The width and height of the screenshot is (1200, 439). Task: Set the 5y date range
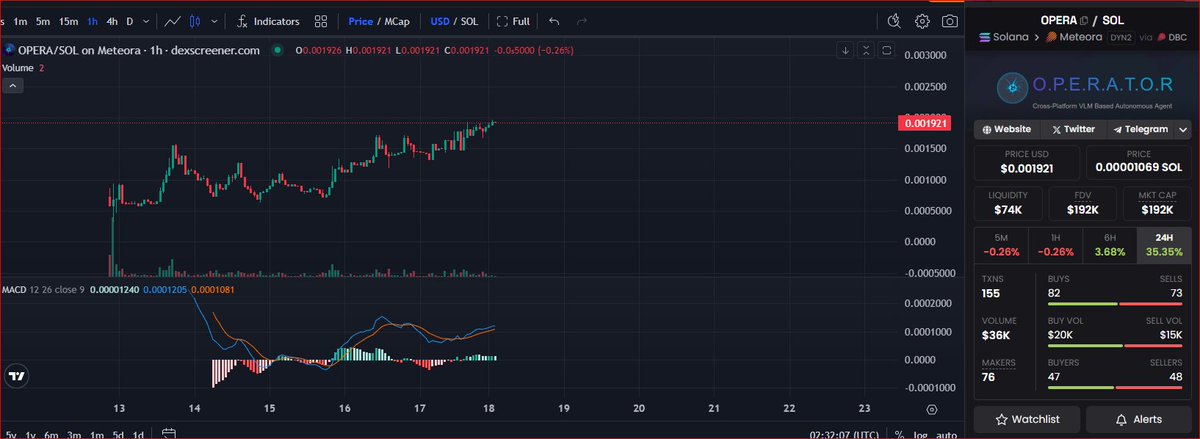point(9,434)
